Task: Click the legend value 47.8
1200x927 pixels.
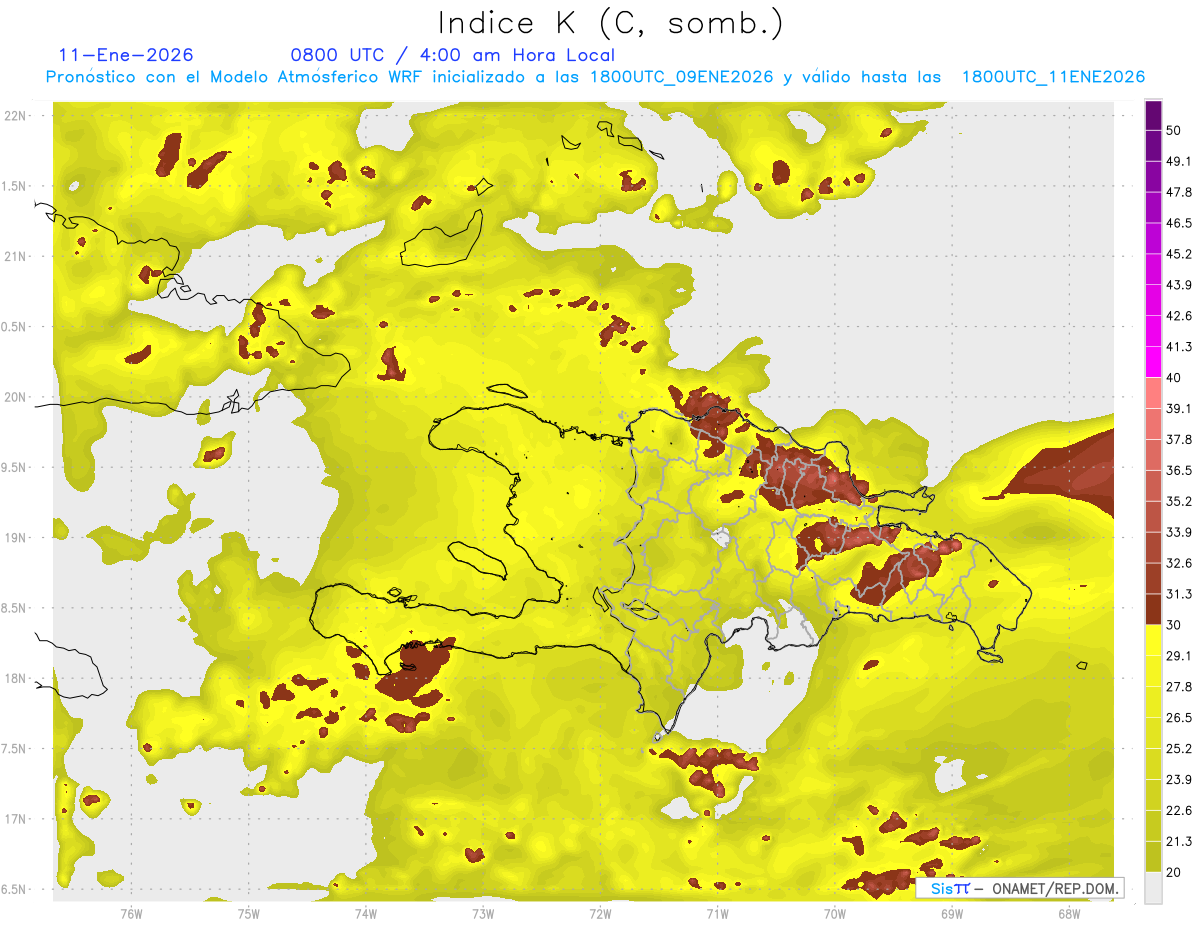Action: tap(1179, 192)
